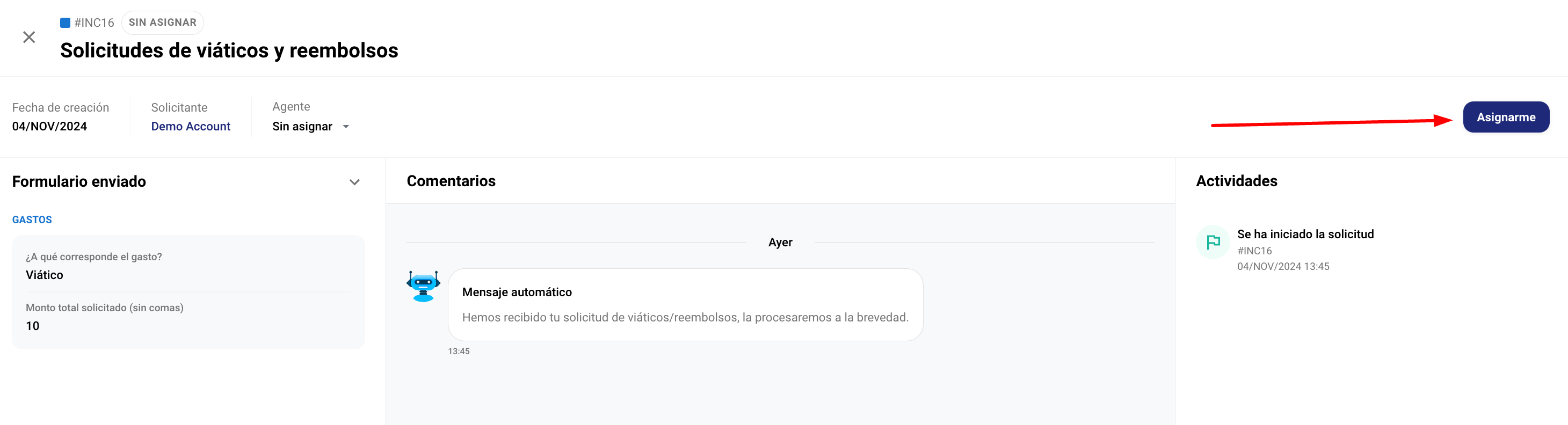The image size is (1568, 425).
Task: Click the creation date 04/NOV/2024
Action: 49,127
